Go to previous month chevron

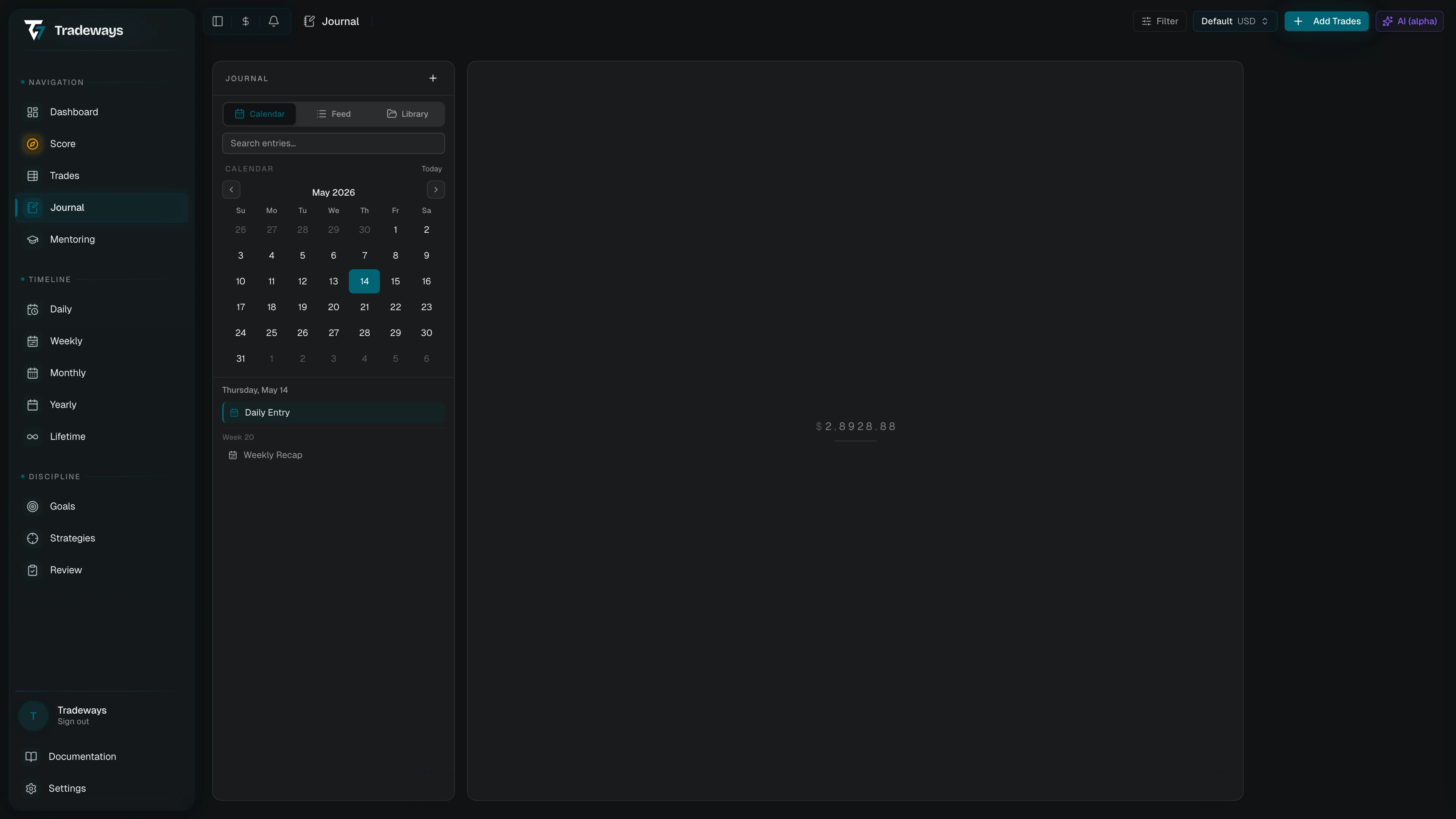click(x=231, y=189)
